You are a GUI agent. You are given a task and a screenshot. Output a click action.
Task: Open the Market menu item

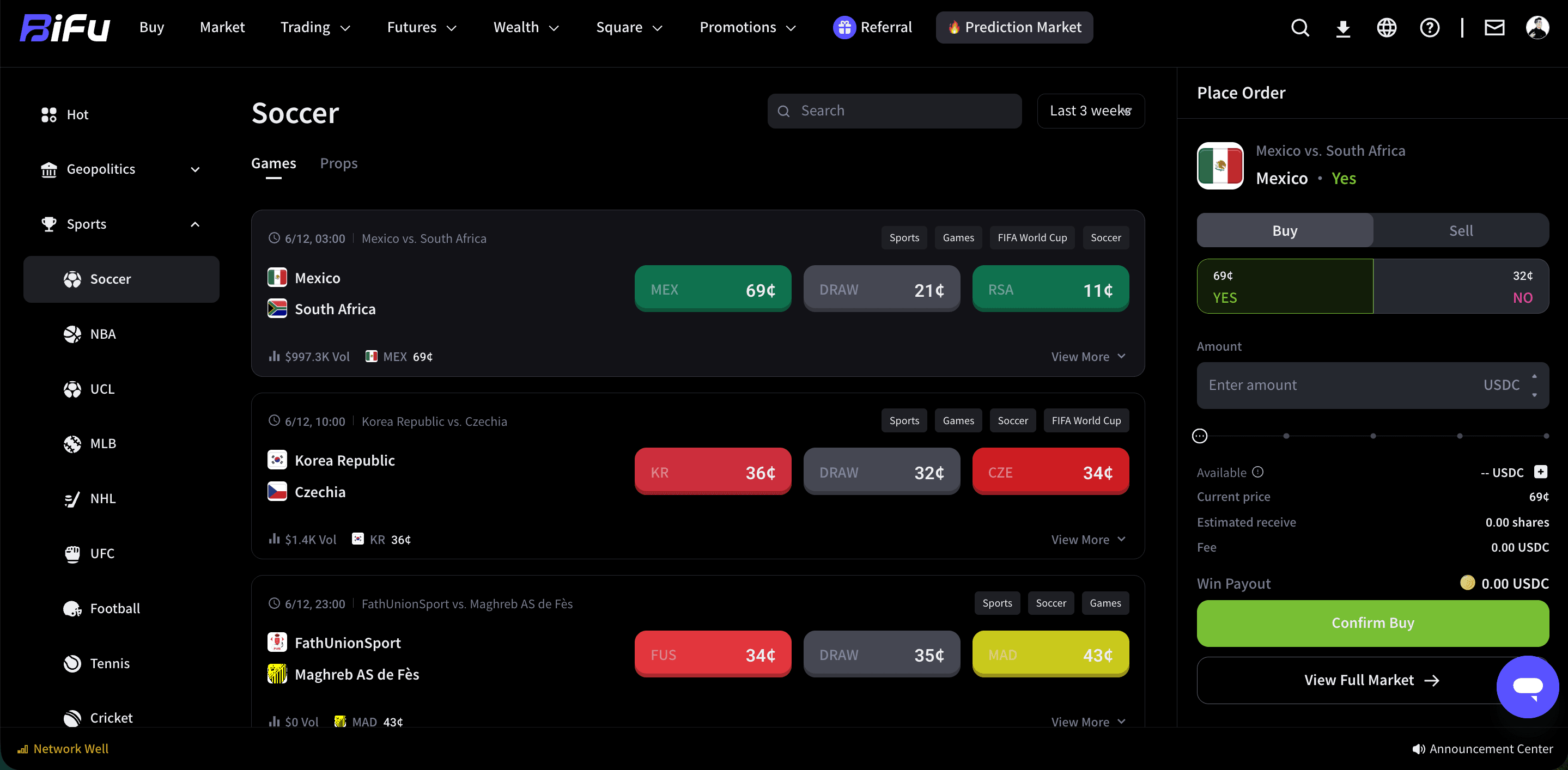pos(222,27)
